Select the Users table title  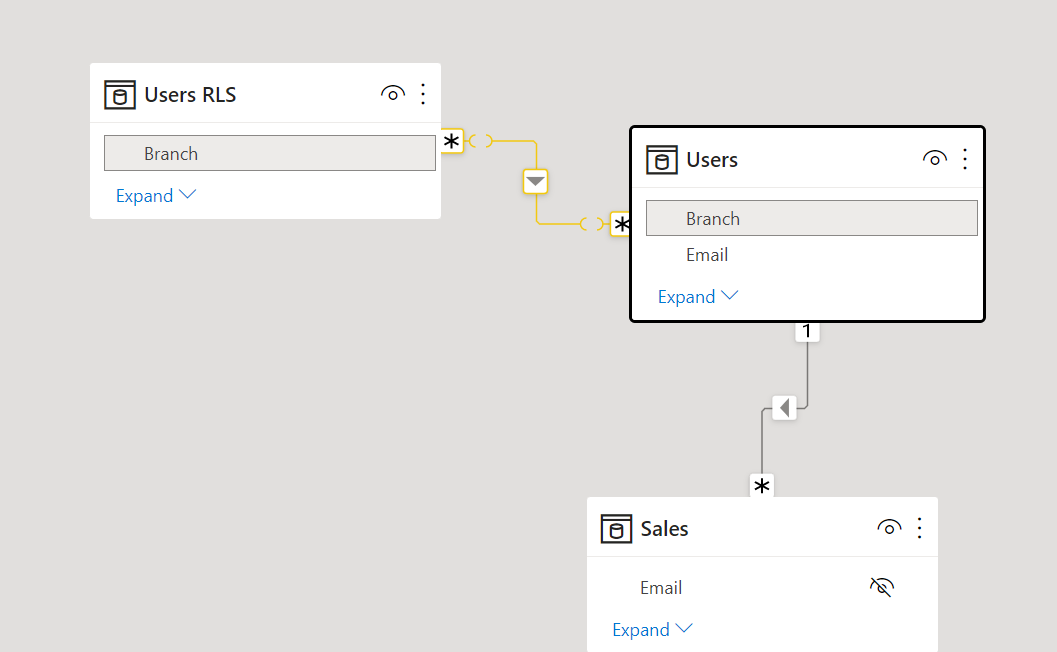[712, 160]
